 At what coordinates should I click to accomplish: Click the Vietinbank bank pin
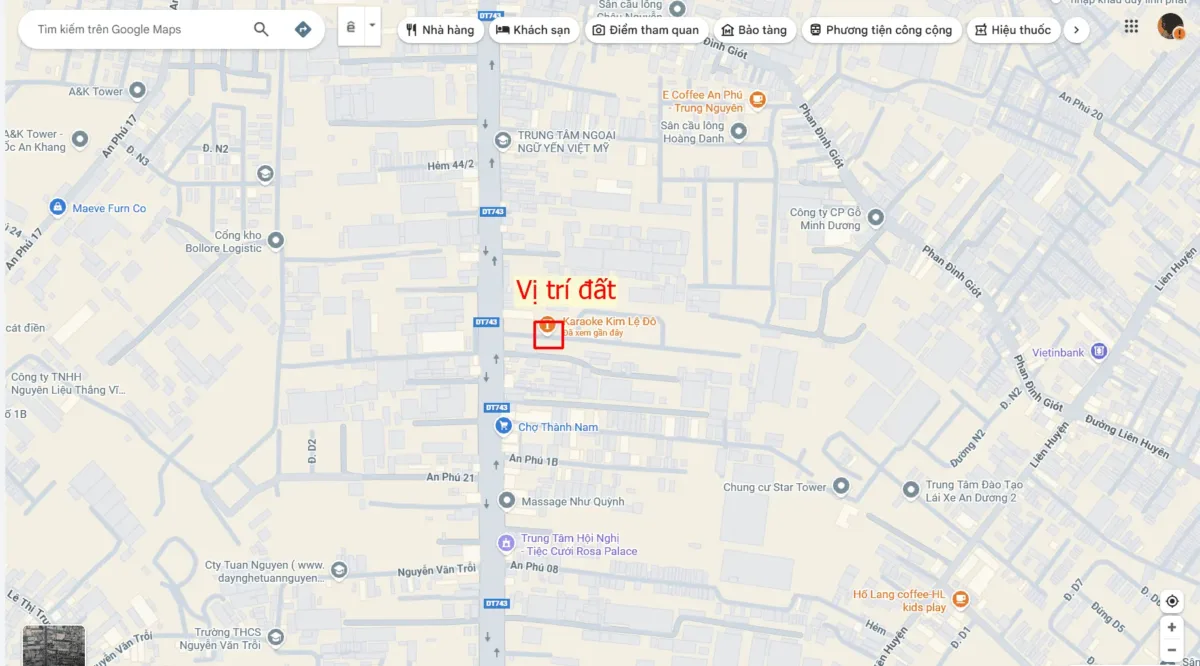(x=1099, y=351)
